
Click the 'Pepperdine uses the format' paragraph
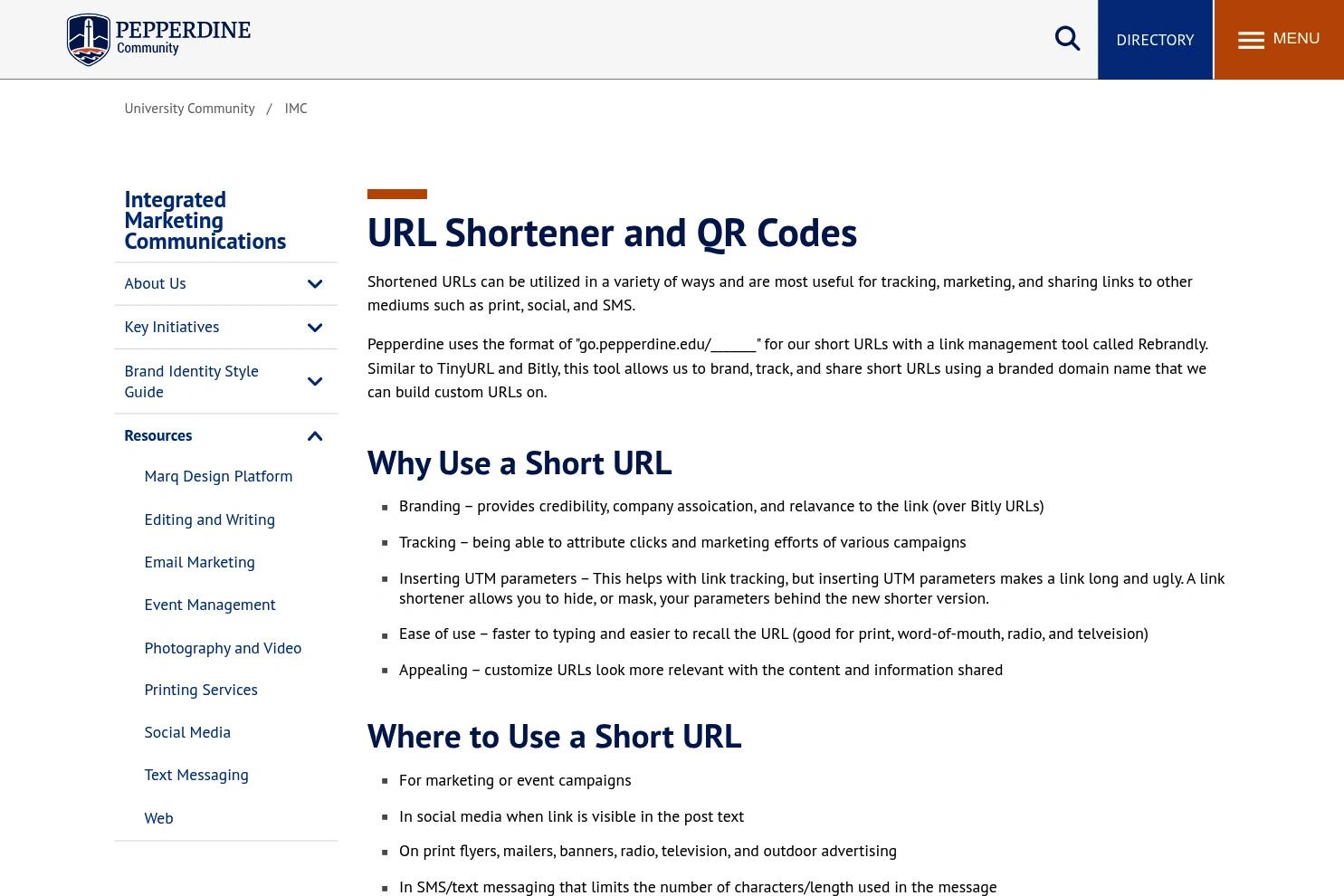click(x=787, y=367)
